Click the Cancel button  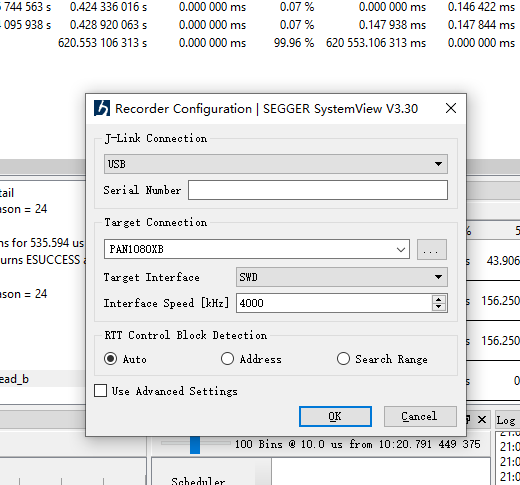pos(420,416)
